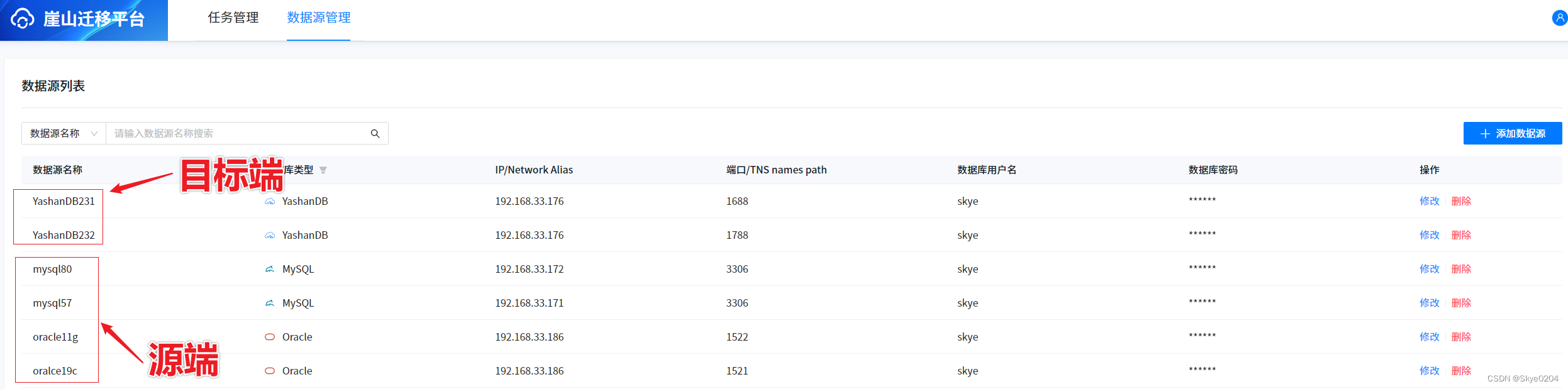This screenshot has height=389, width=1568.
Task: Click 删除 for YashanDB232
Action: 1461,235
